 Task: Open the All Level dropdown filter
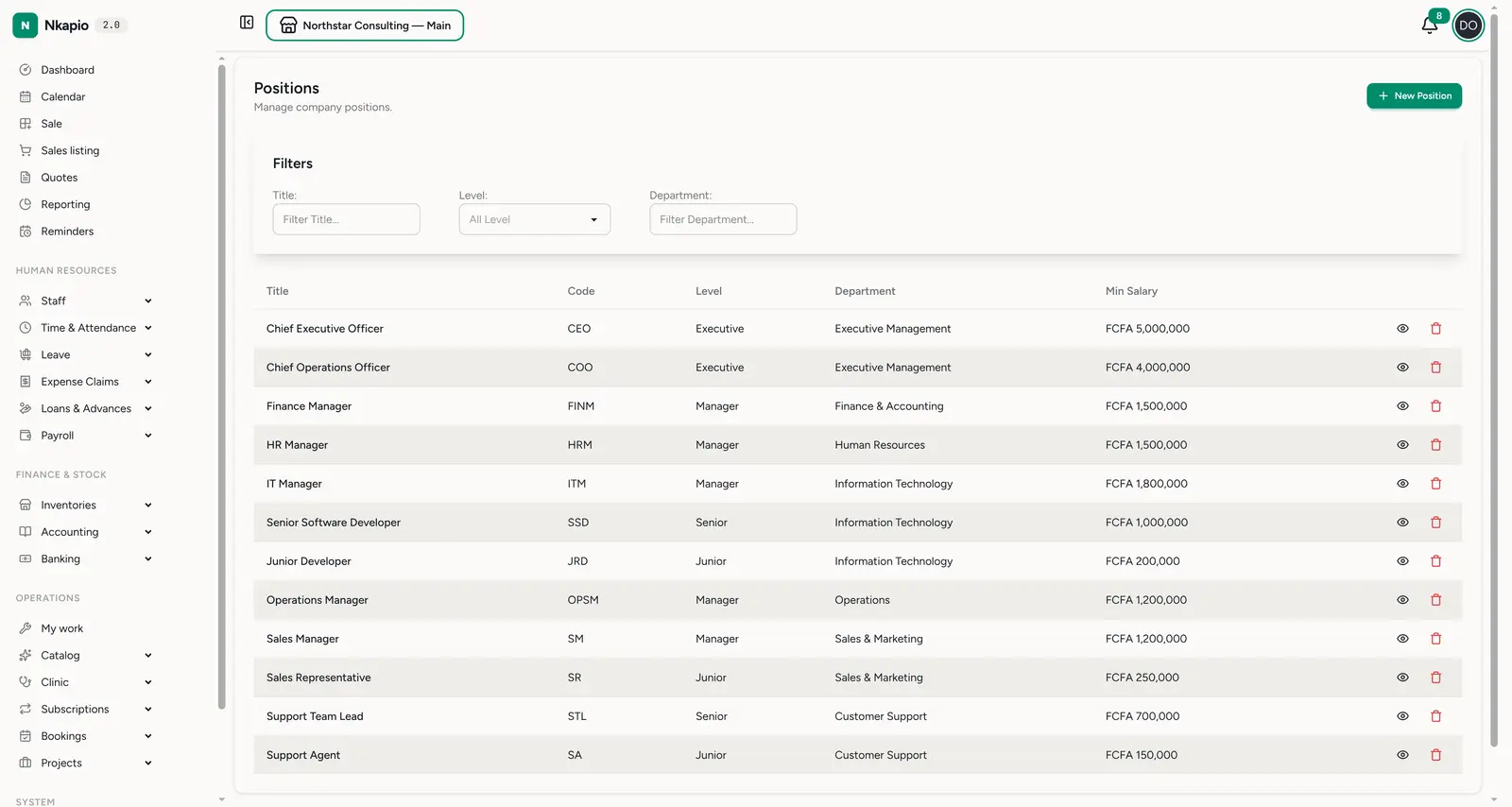tap(534, 219)
